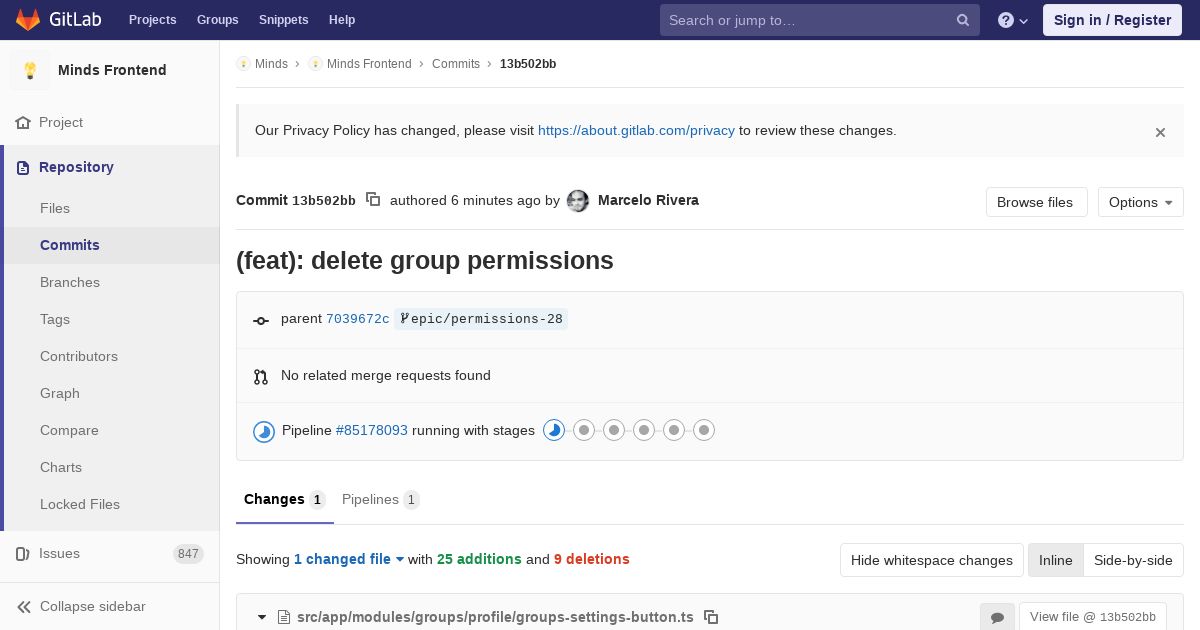Toggle comments on the changed file
The height and width of the screenshot is (630, 1200).
point(997,617)
